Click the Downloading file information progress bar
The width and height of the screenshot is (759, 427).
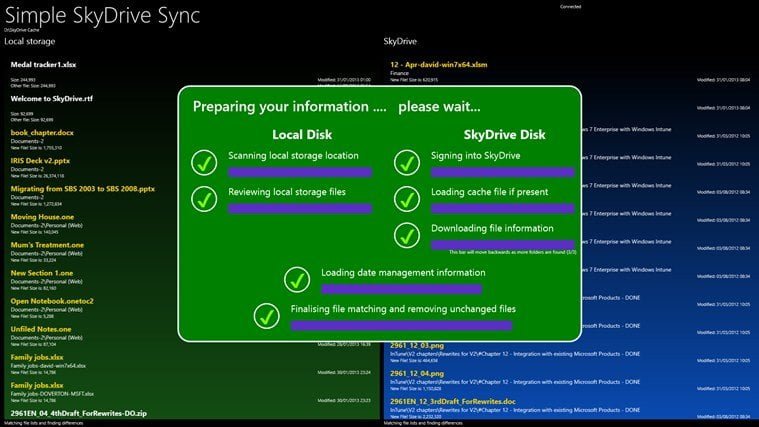coord(502,245)
